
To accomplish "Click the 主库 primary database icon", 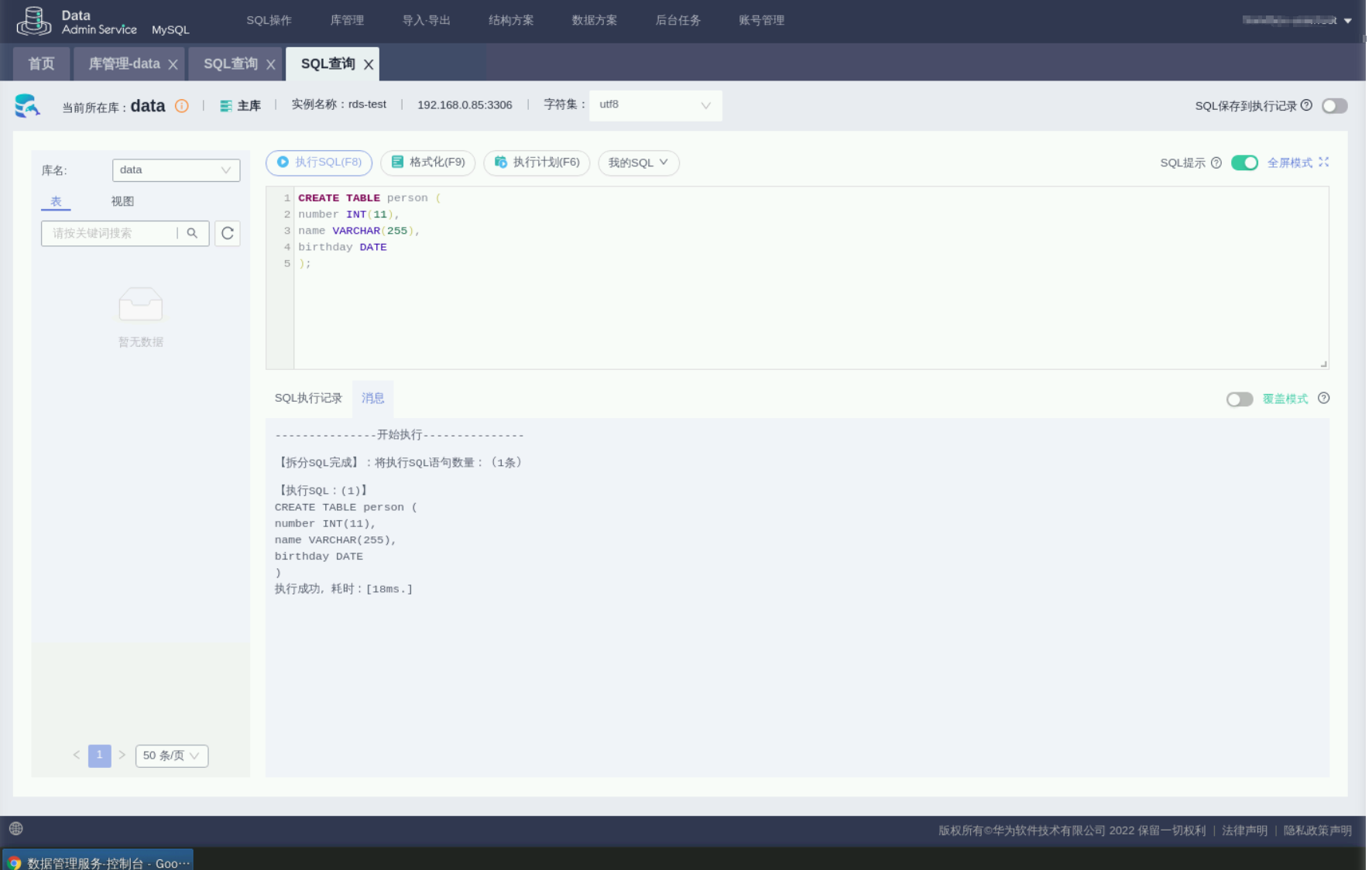I will tap(225, 106).
